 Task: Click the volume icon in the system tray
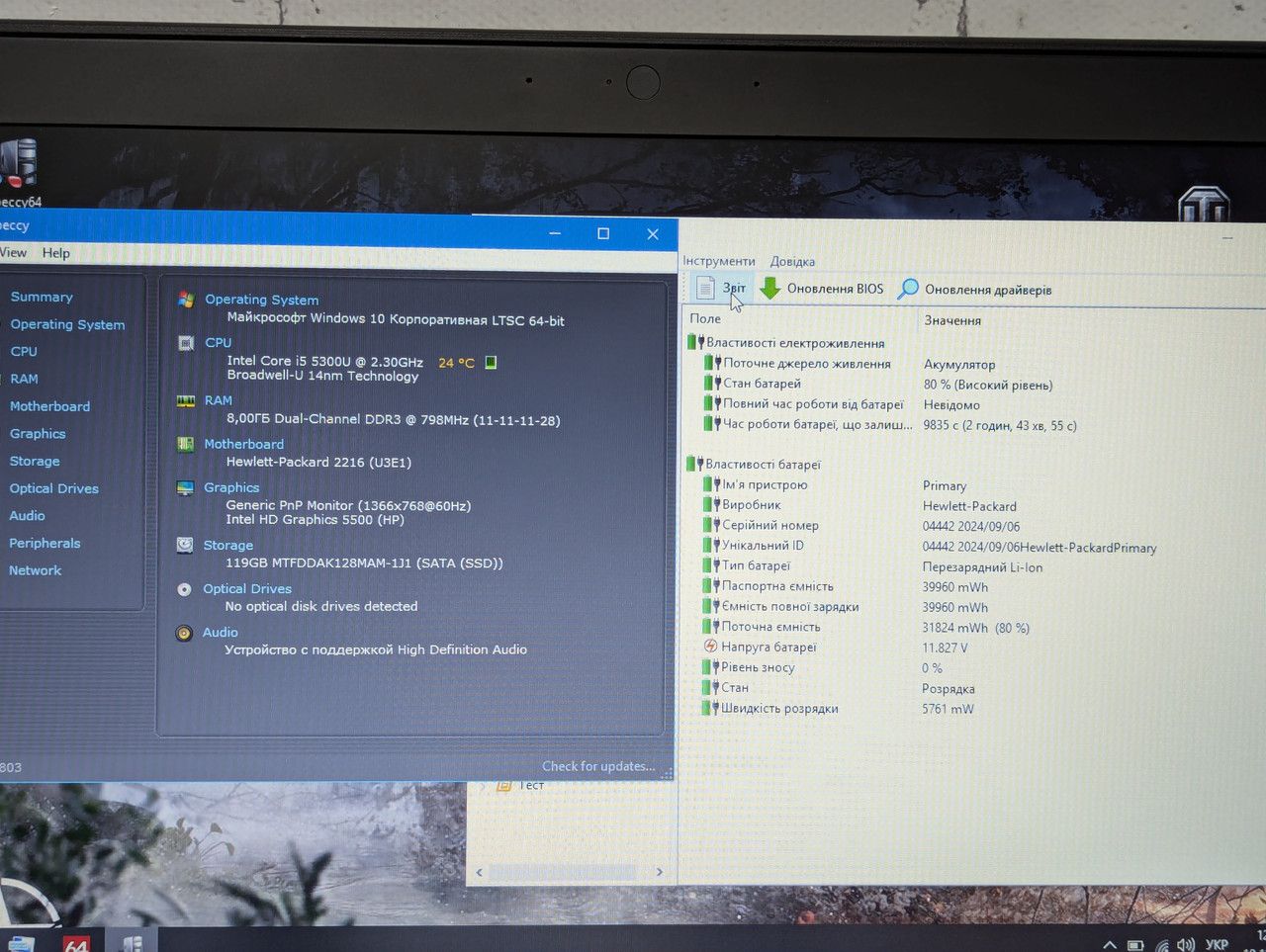coord(1186,945)
